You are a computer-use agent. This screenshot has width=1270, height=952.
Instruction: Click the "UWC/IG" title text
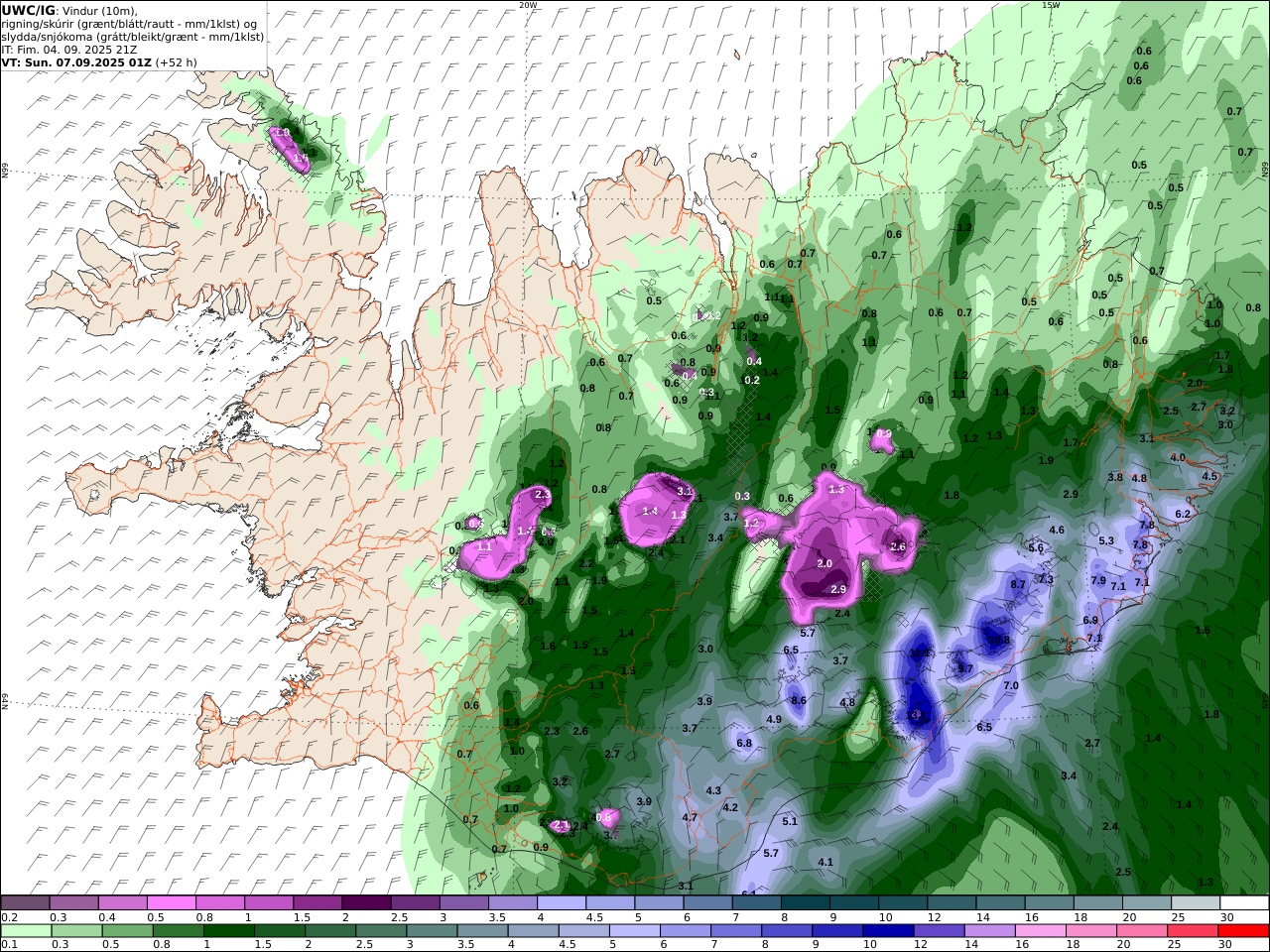[x=28, y=10]
